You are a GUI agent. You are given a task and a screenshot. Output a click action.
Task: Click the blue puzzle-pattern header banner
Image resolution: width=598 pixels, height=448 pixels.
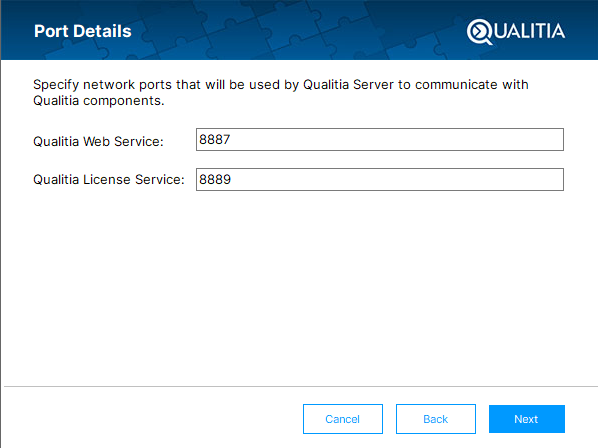(299, 30)
